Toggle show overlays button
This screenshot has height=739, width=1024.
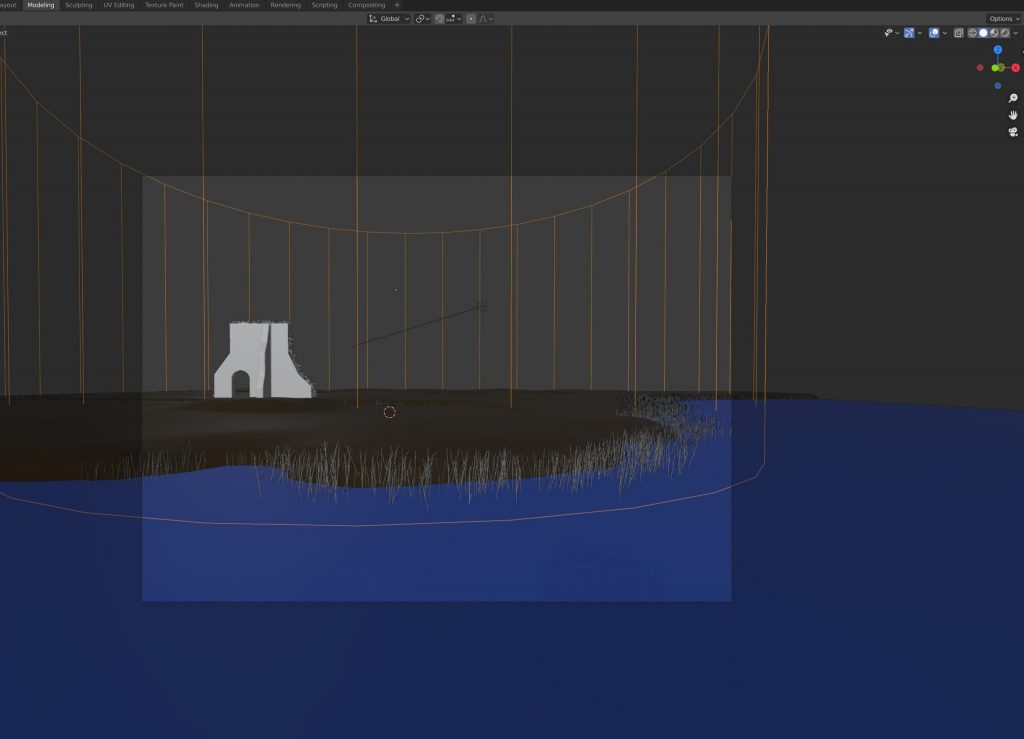click(933, 33)
